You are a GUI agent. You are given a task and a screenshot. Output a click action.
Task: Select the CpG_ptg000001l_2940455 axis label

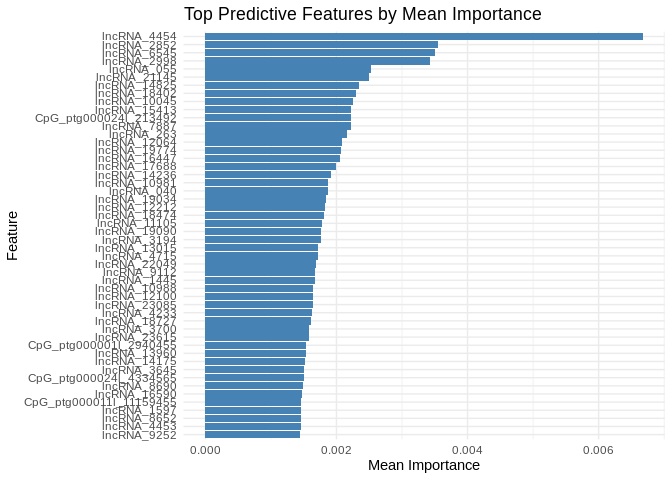tap(102, 345)
